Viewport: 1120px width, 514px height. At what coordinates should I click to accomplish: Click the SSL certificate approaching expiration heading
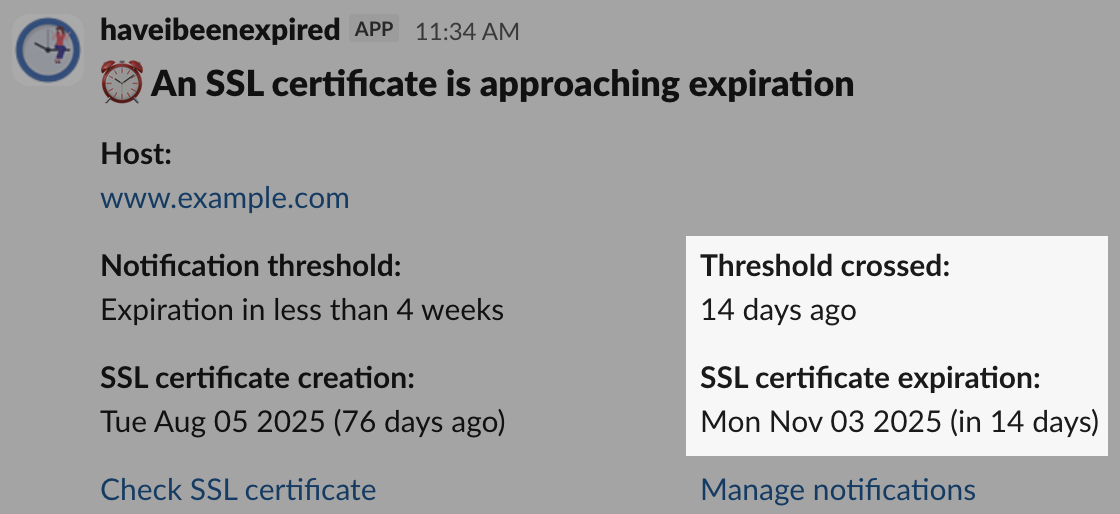pos(502,84)
